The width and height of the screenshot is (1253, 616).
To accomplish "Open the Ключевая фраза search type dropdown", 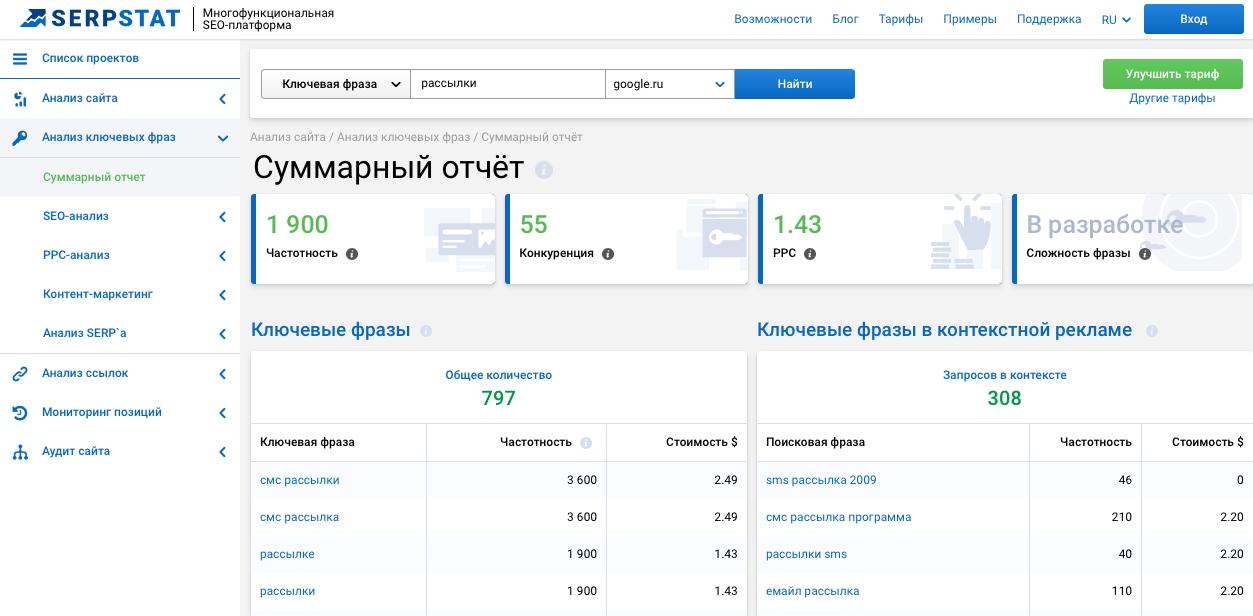I will click(336, 84).
